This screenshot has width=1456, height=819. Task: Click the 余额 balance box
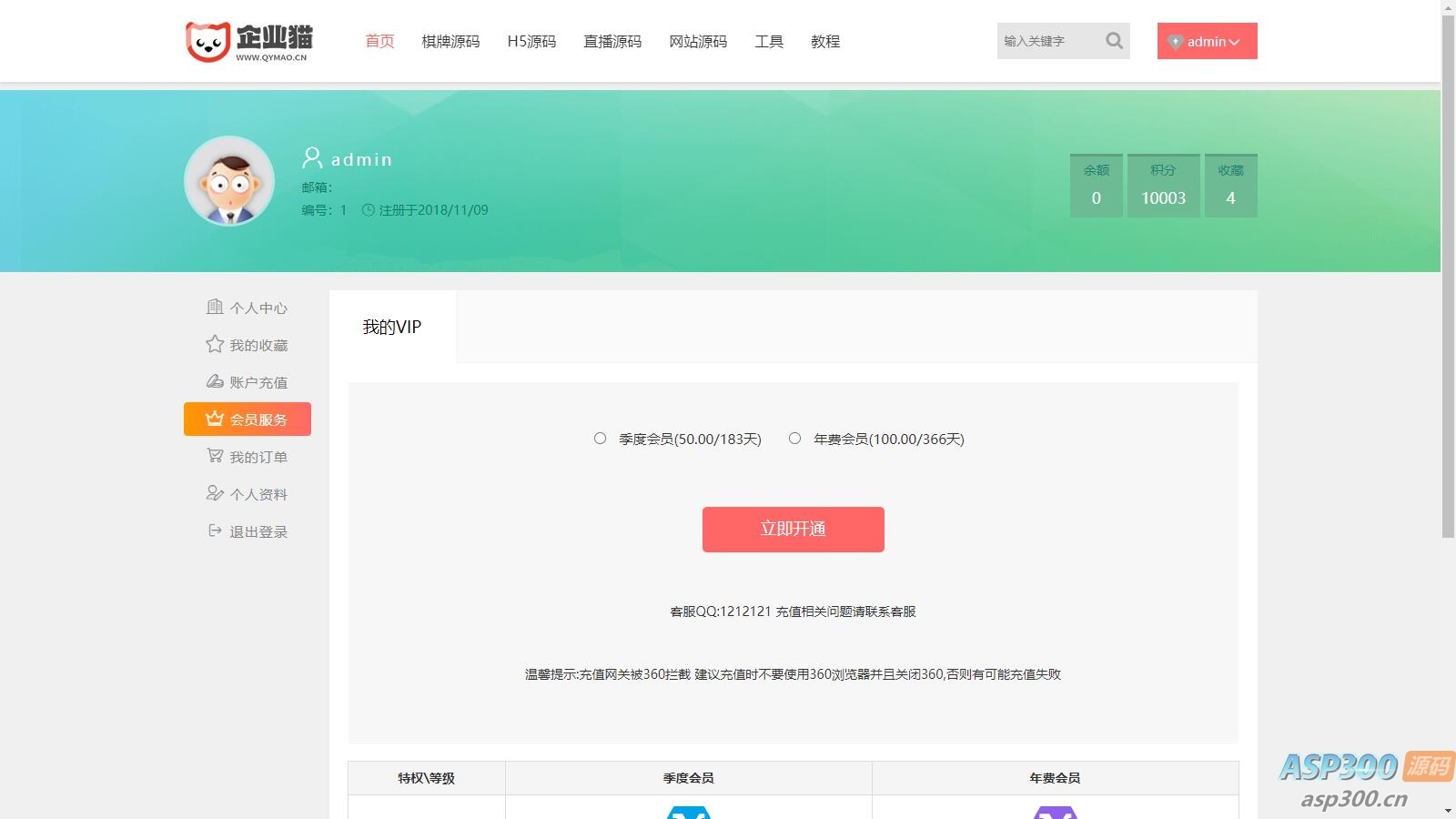1097,186
